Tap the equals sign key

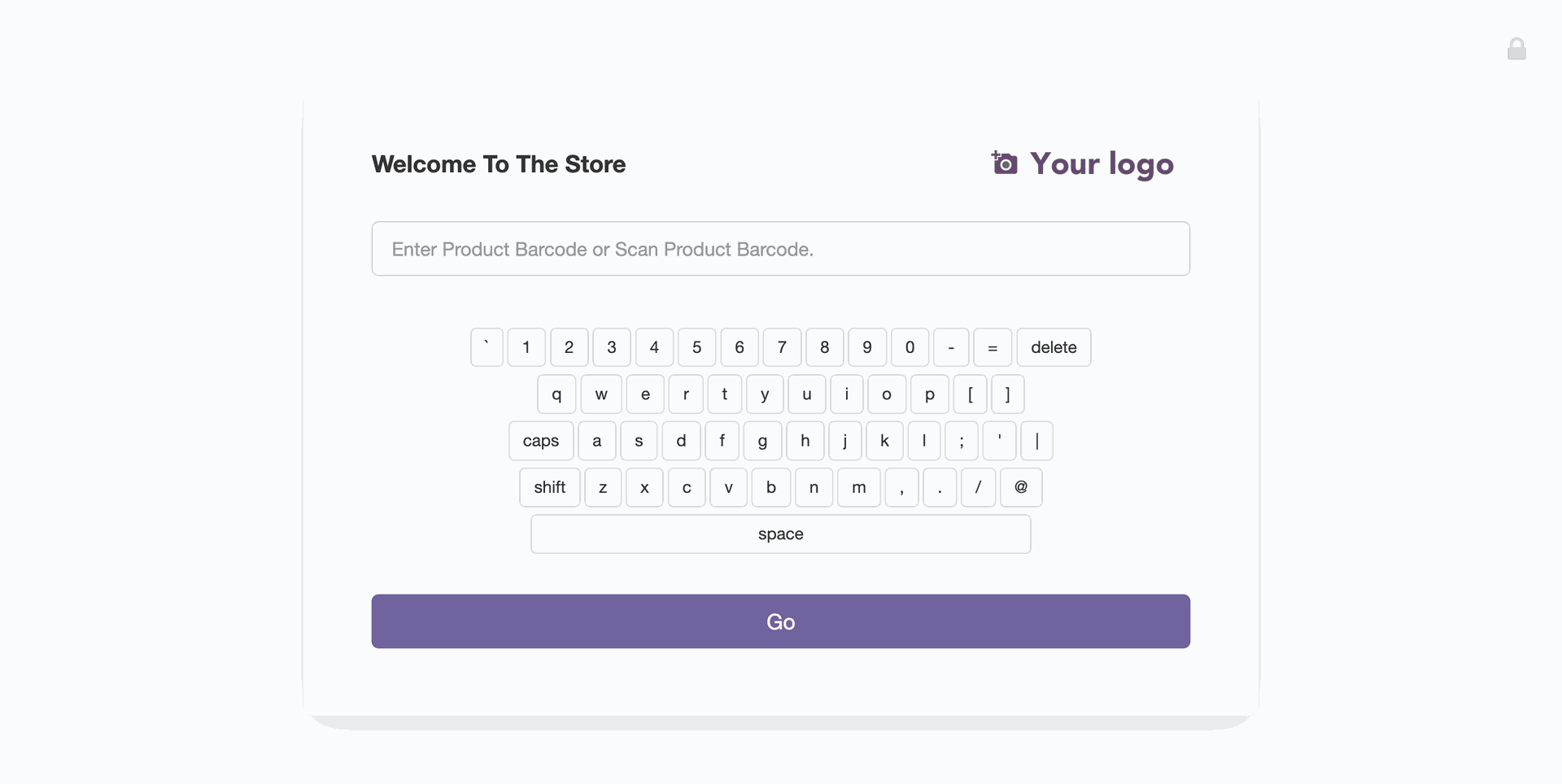coord(993,347)
